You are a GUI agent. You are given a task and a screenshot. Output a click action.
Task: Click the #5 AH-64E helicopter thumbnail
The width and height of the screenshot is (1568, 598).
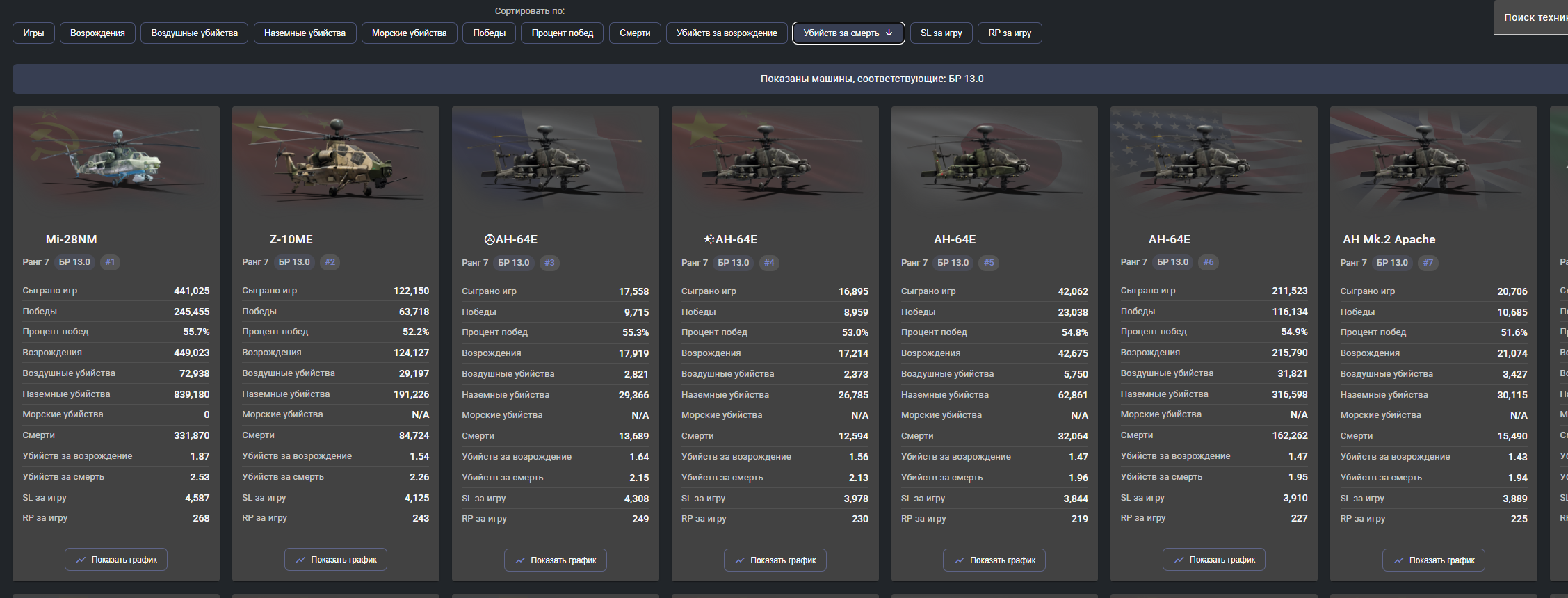(x=994, y=161)
